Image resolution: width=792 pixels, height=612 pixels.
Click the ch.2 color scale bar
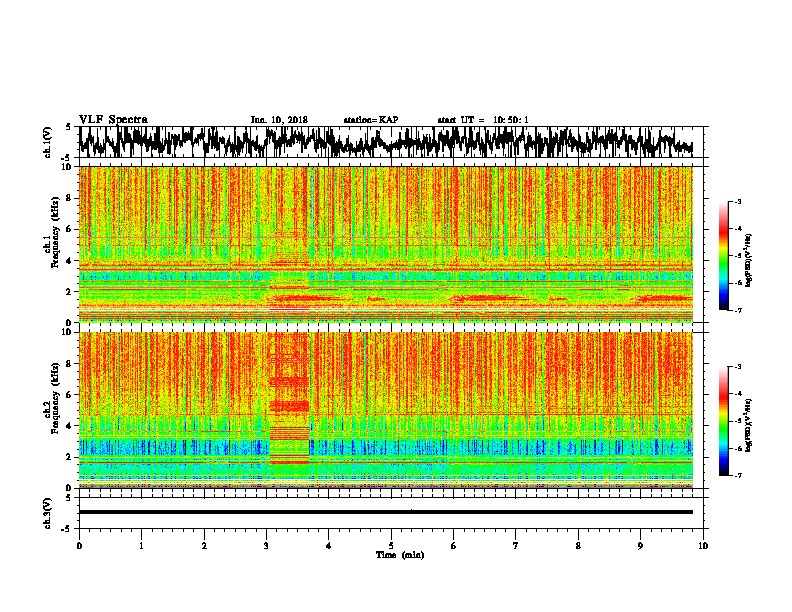click(x=723, y=421)
